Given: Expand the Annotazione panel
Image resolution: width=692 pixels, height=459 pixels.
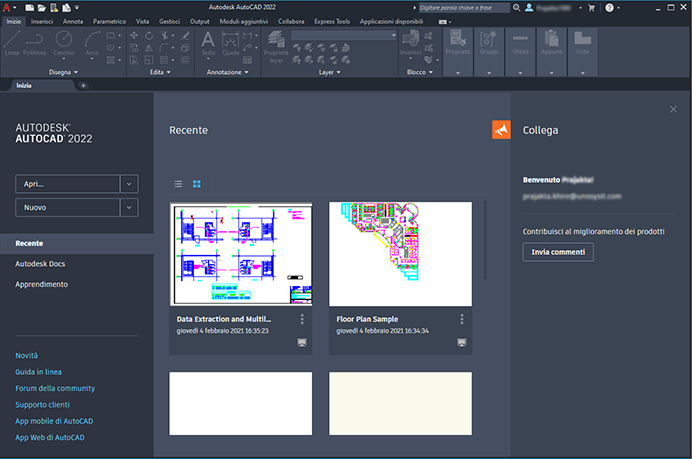Looking at the screenshot, I should coord(227,72).
